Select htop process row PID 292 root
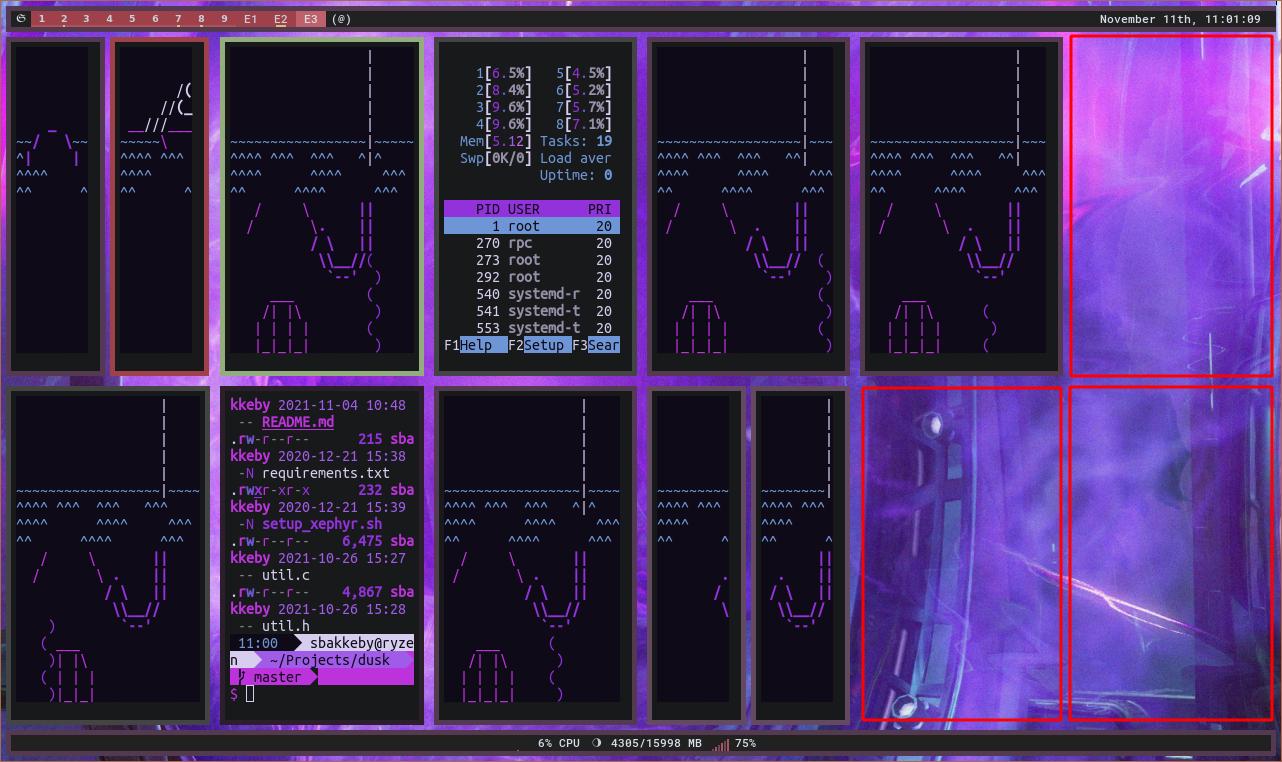The image size is (1282, 762). pos(532,277)
